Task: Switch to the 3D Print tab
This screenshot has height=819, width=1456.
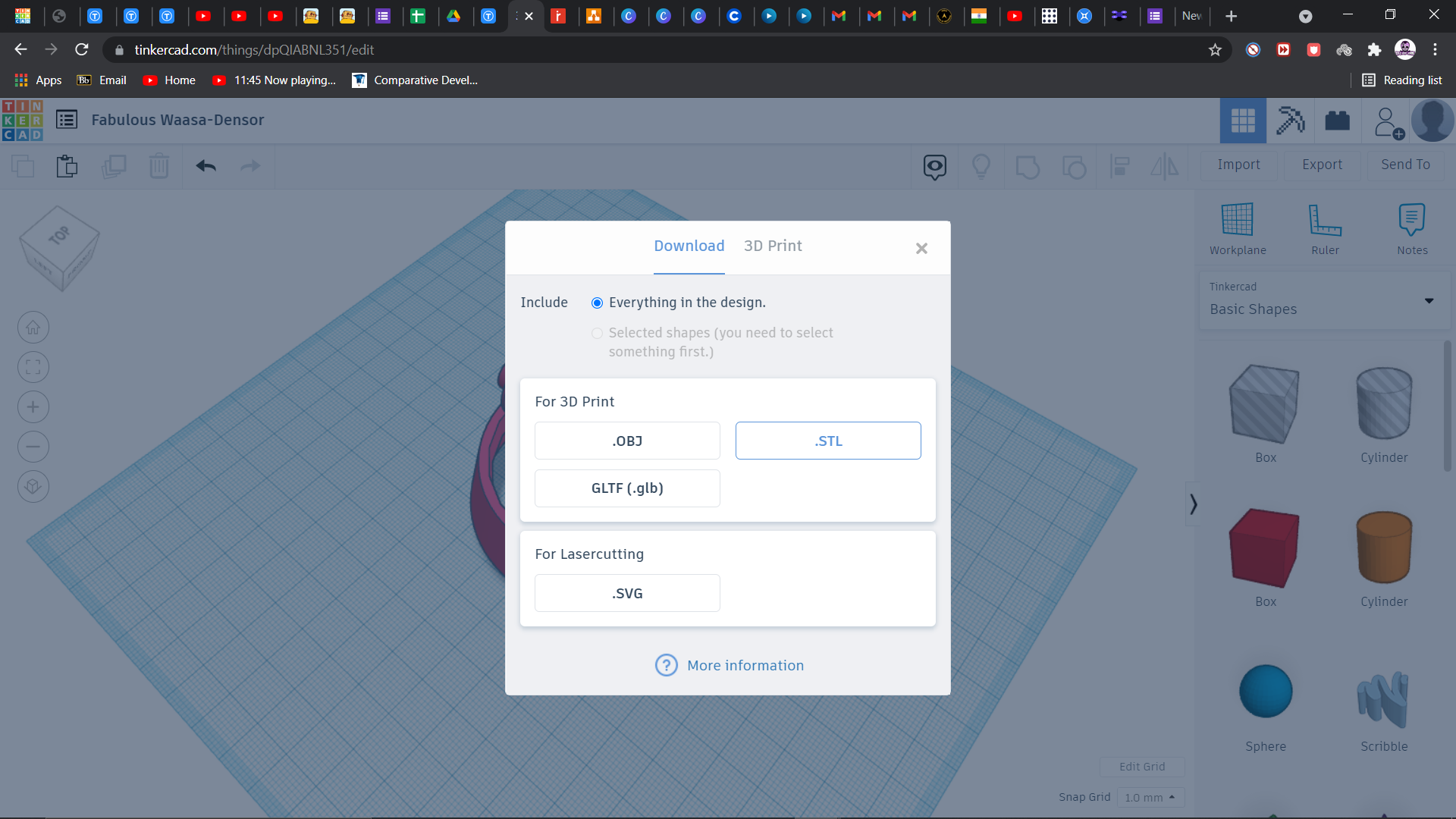Action: pos(773,246)
